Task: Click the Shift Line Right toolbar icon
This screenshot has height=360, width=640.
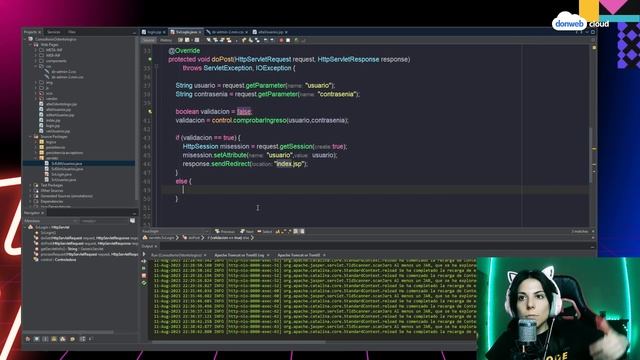Action: pos(272,40)
